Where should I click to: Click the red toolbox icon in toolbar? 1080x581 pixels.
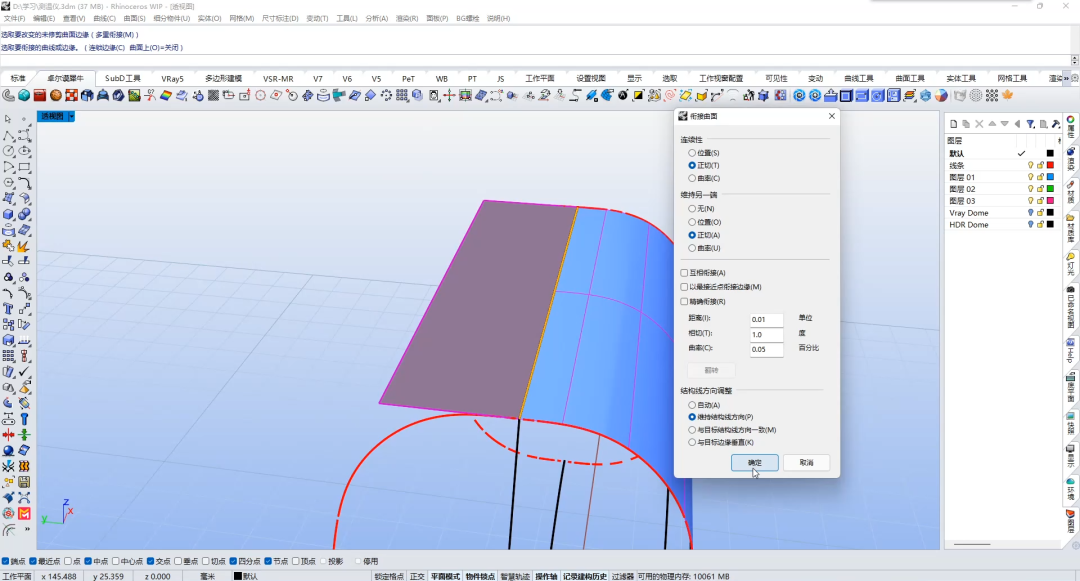click(x=40, y=96)
